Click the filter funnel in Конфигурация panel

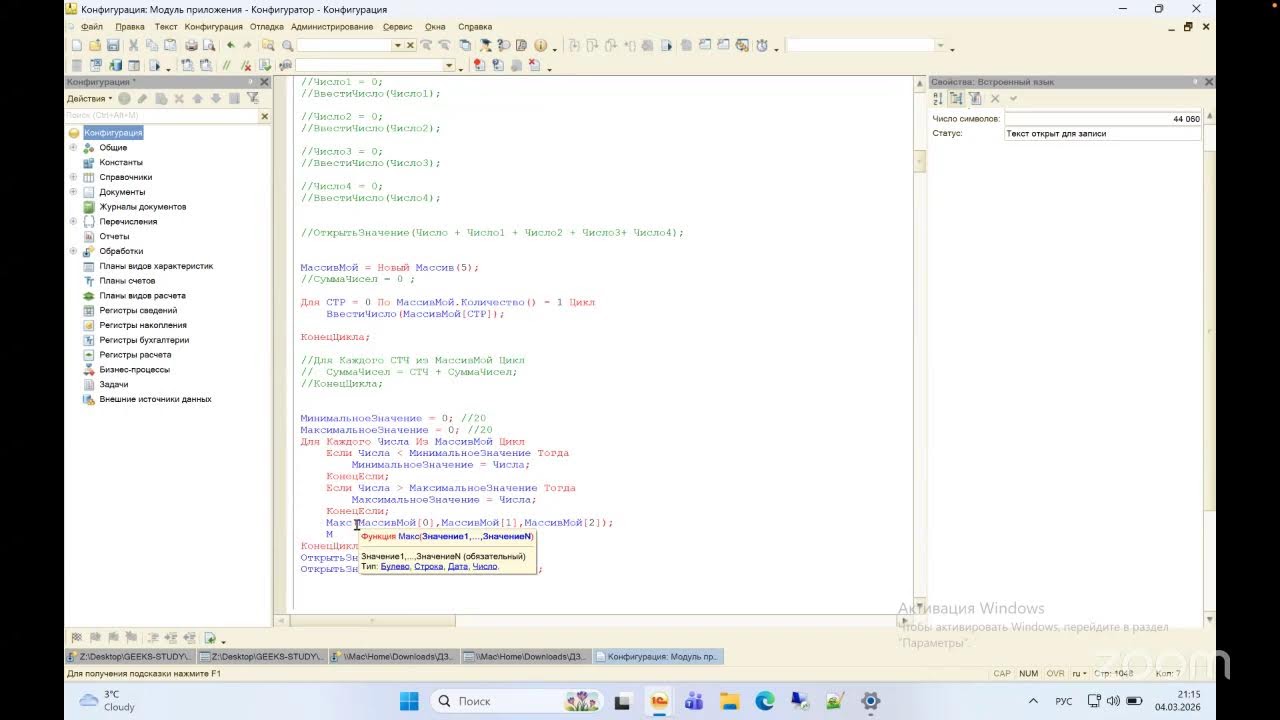click(253, 98)
